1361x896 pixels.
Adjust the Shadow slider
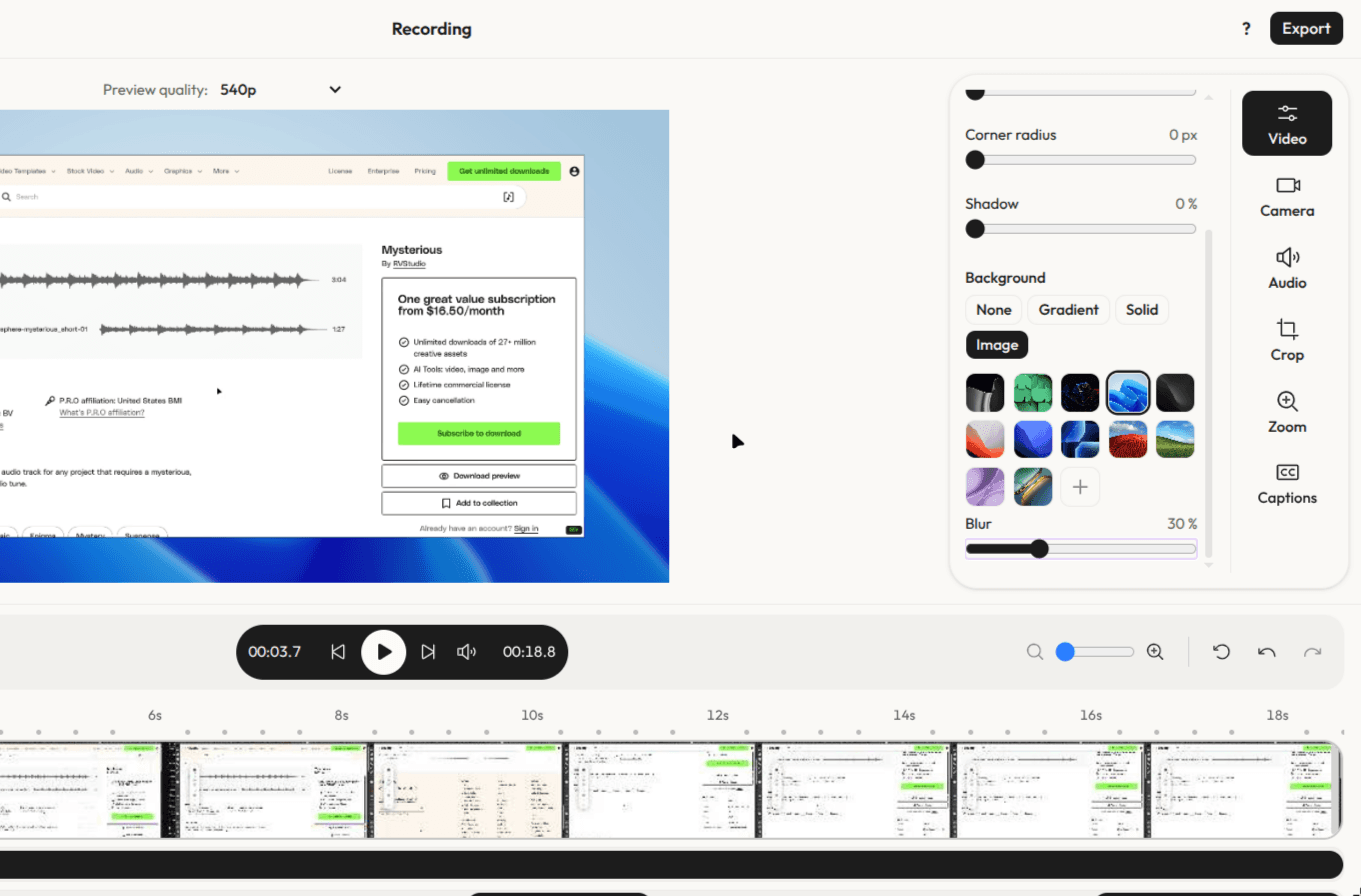1080,229
